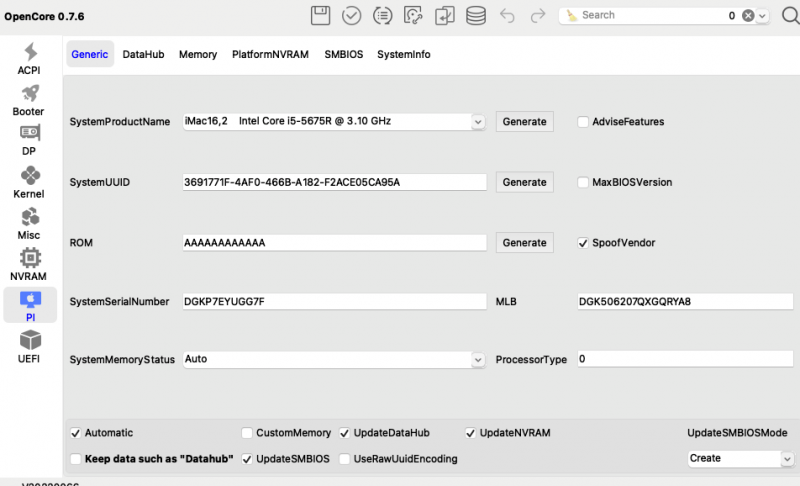Viewport: 800px width, 486px height.
Task: Switch to the PlatformNVRAM tab
Action: click(270, 54)
